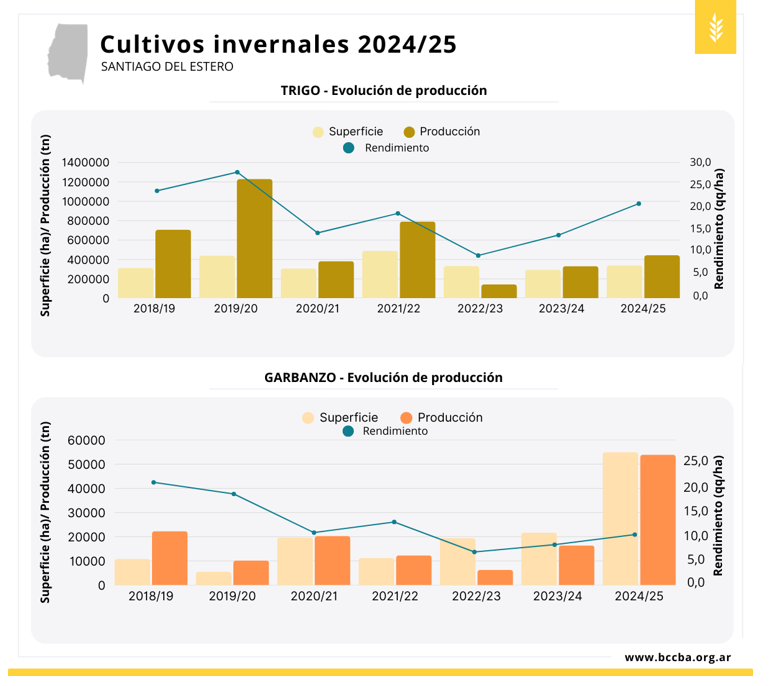The height and width of the screenshot is (686, 772).
Task: Select the Trigo 2019/20 Rendimiento data point
Action: 237,172
